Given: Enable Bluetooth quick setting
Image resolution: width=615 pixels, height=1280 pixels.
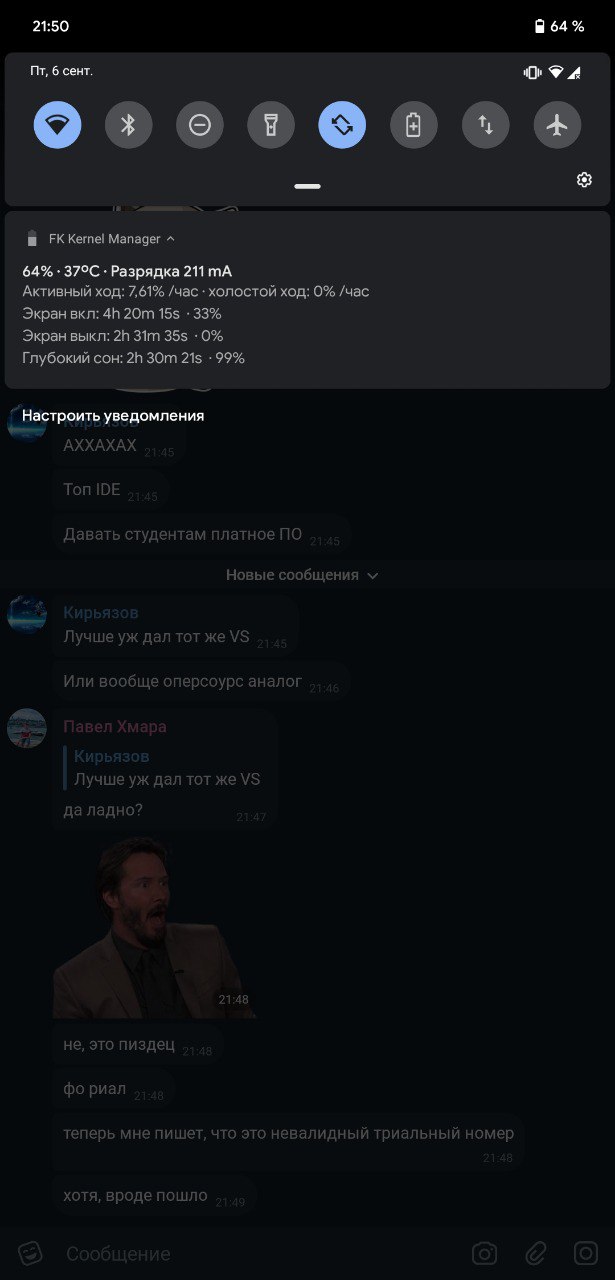Looking at the screenshot, I should point(128,125).
